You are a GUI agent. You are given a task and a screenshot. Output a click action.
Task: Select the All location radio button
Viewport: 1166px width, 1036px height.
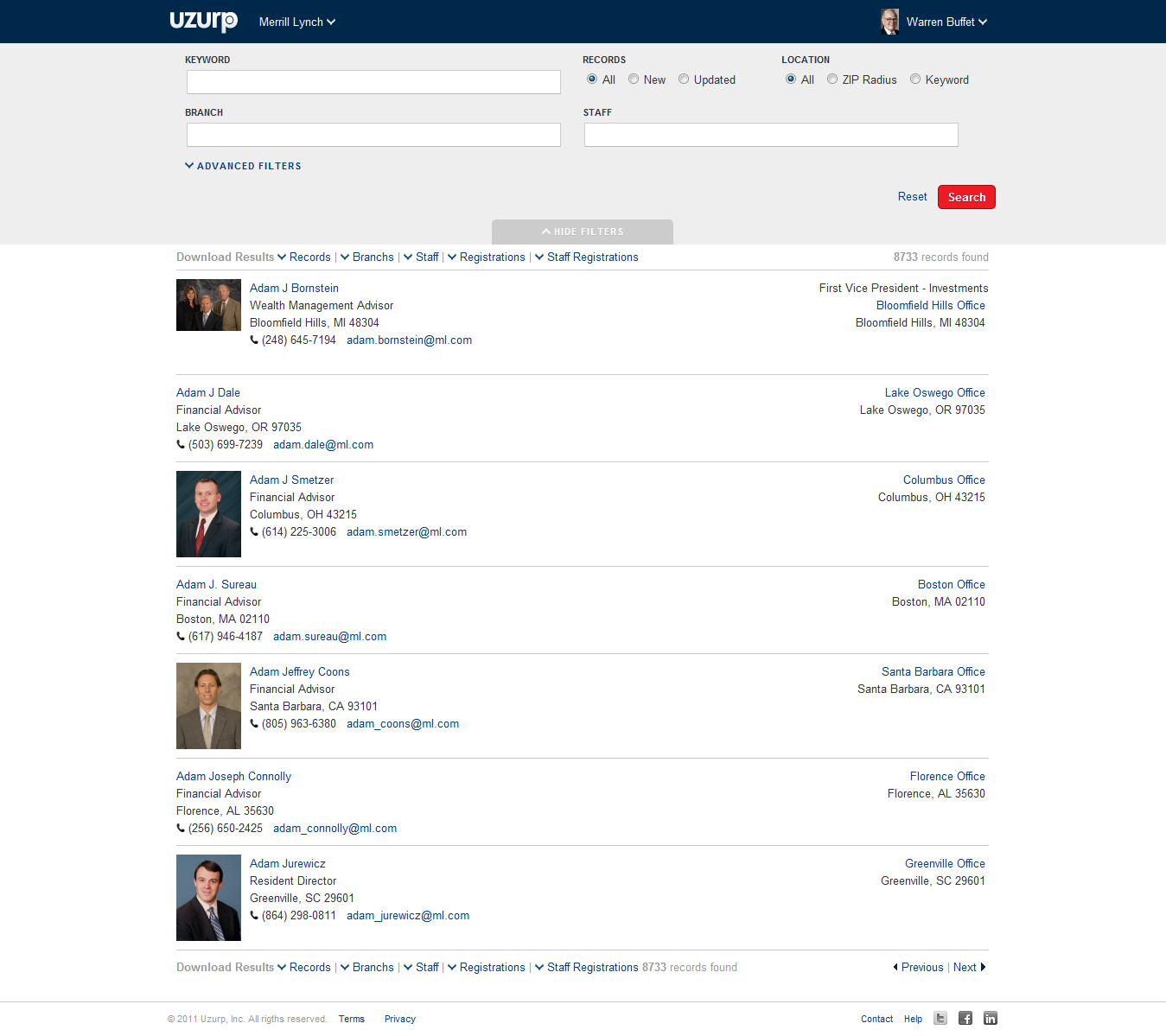point(791,79)
